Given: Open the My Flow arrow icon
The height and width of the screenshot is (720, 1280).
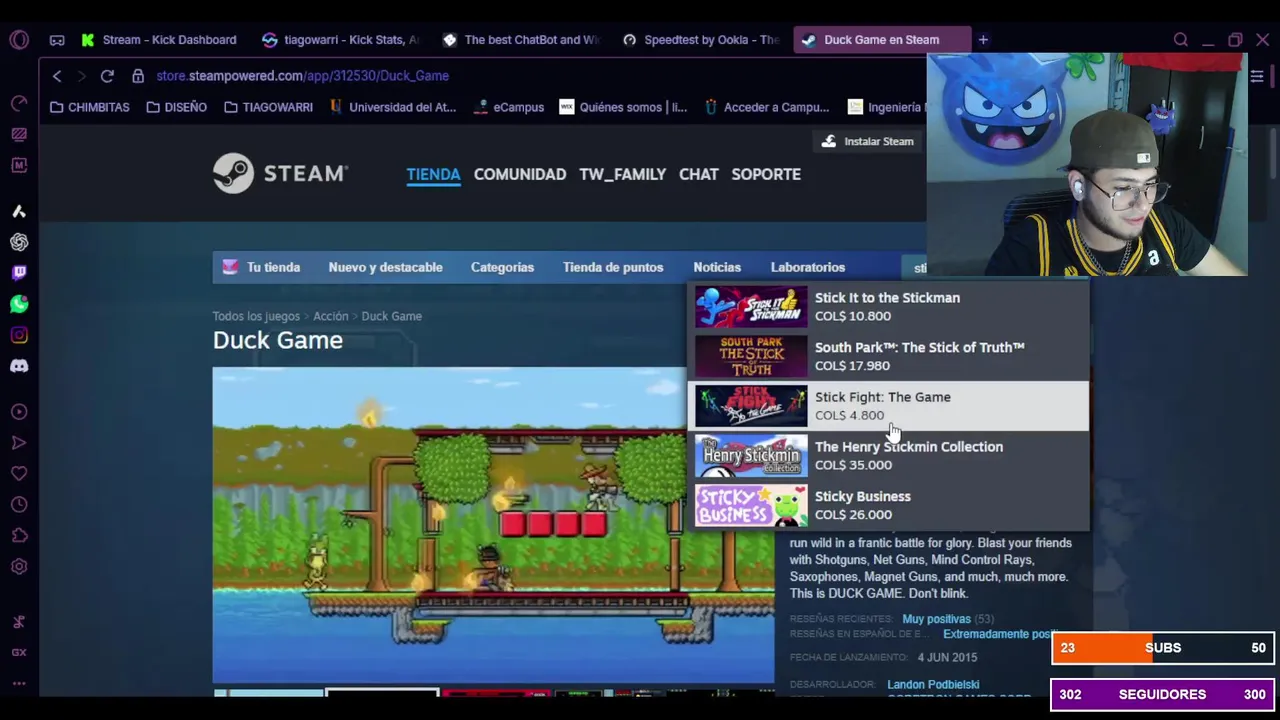Looking at the screenshot, I should coord(19,443).
